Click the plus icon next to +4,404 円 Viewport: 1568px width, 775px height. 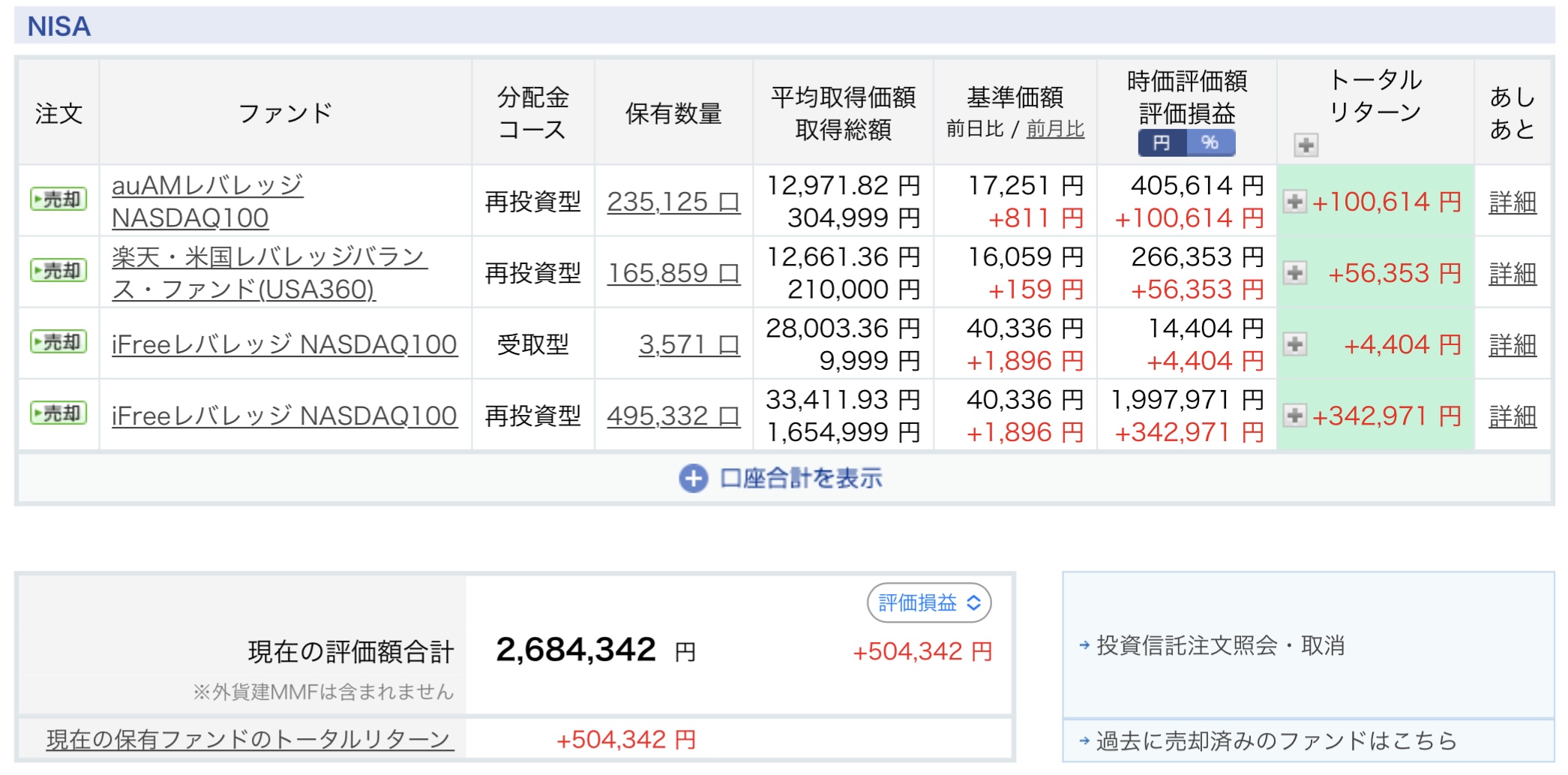click(x=1295, y=344)
